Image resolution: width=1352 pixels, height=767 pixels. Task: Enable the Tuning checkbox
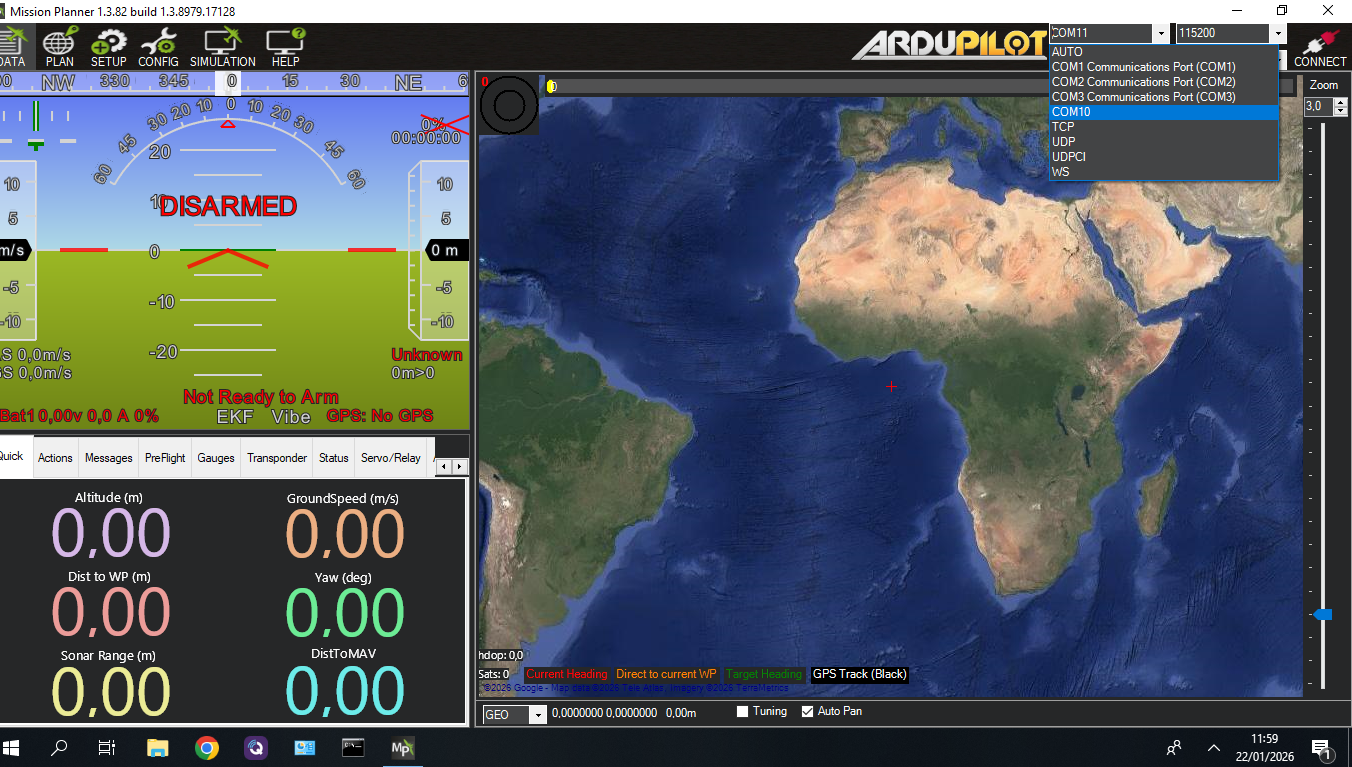pos(743,712)
